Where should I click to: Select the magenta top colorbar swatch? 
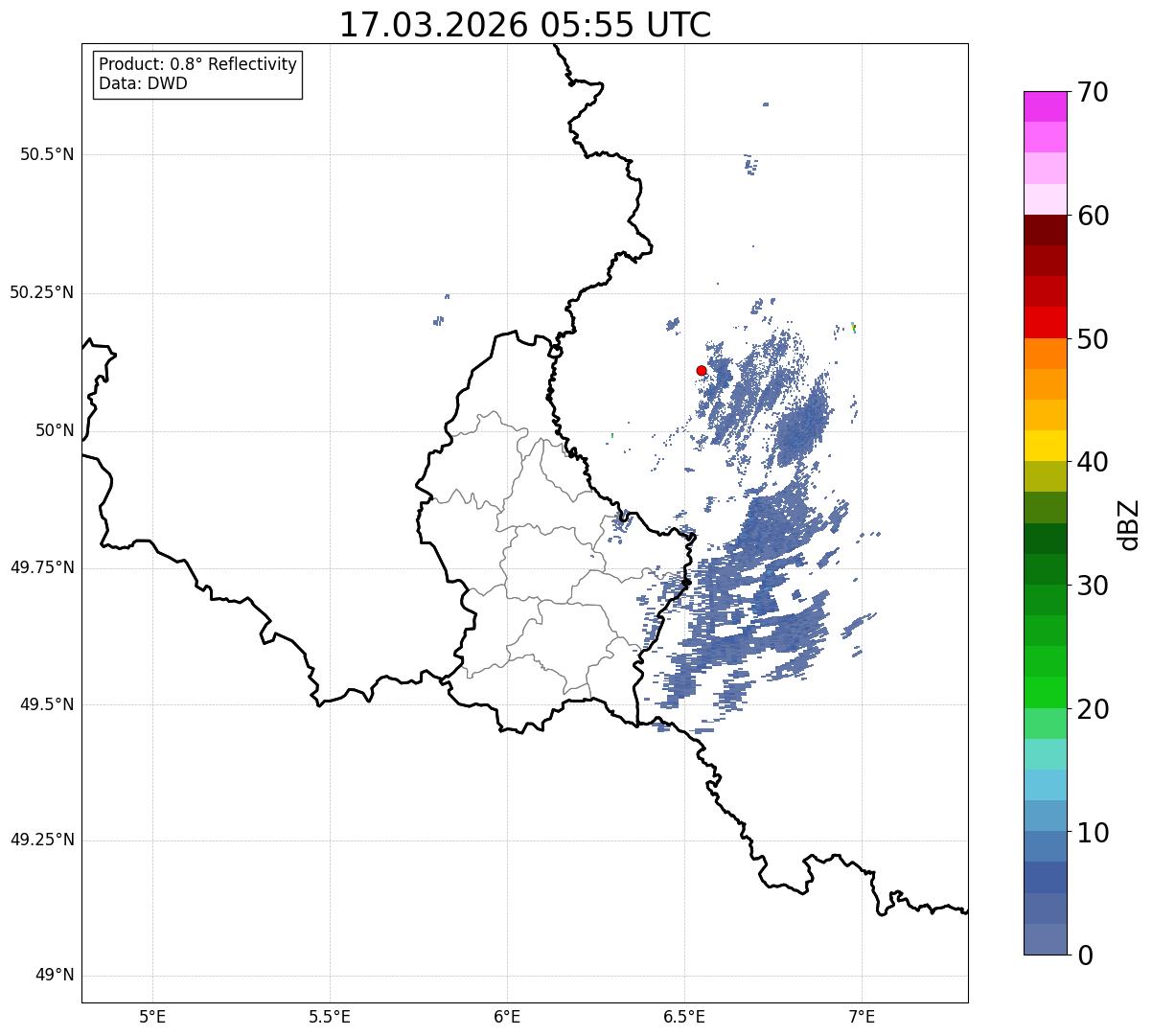tap(1045, 106)
